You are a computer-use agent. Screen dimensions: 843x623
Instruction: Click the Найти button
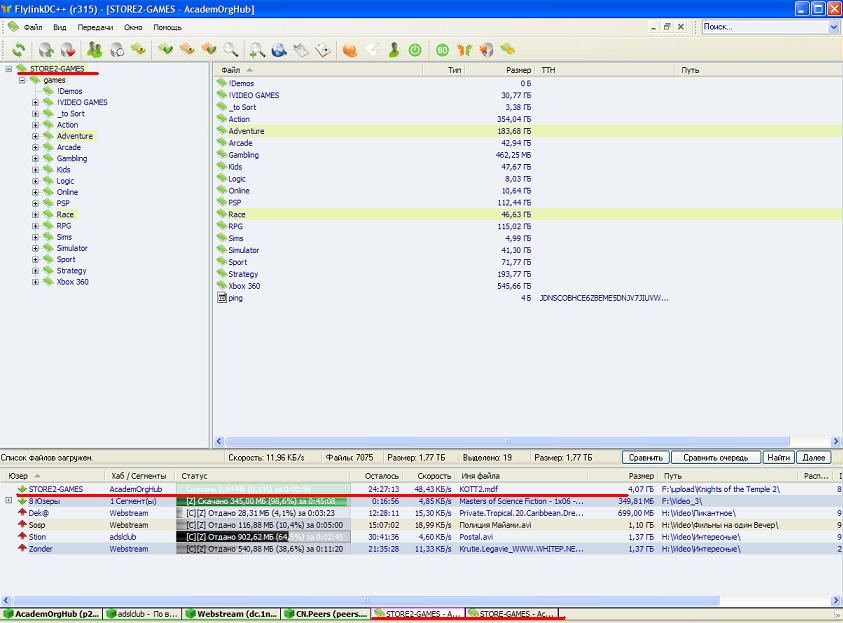click(x=778, y=457)
